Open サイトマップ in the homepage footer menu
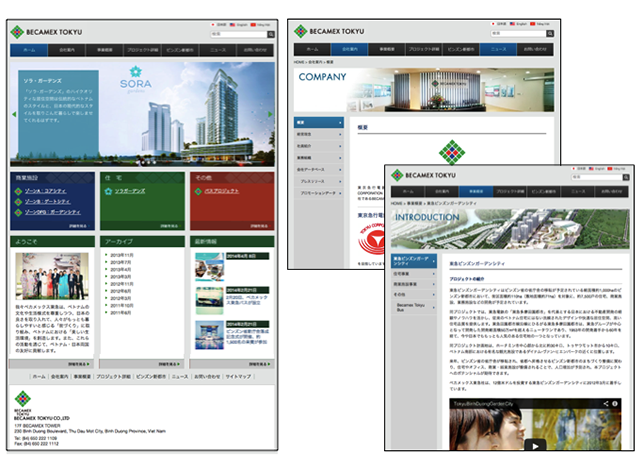The width and height of the screenshot is (640, 470). [x=238, y=377]
